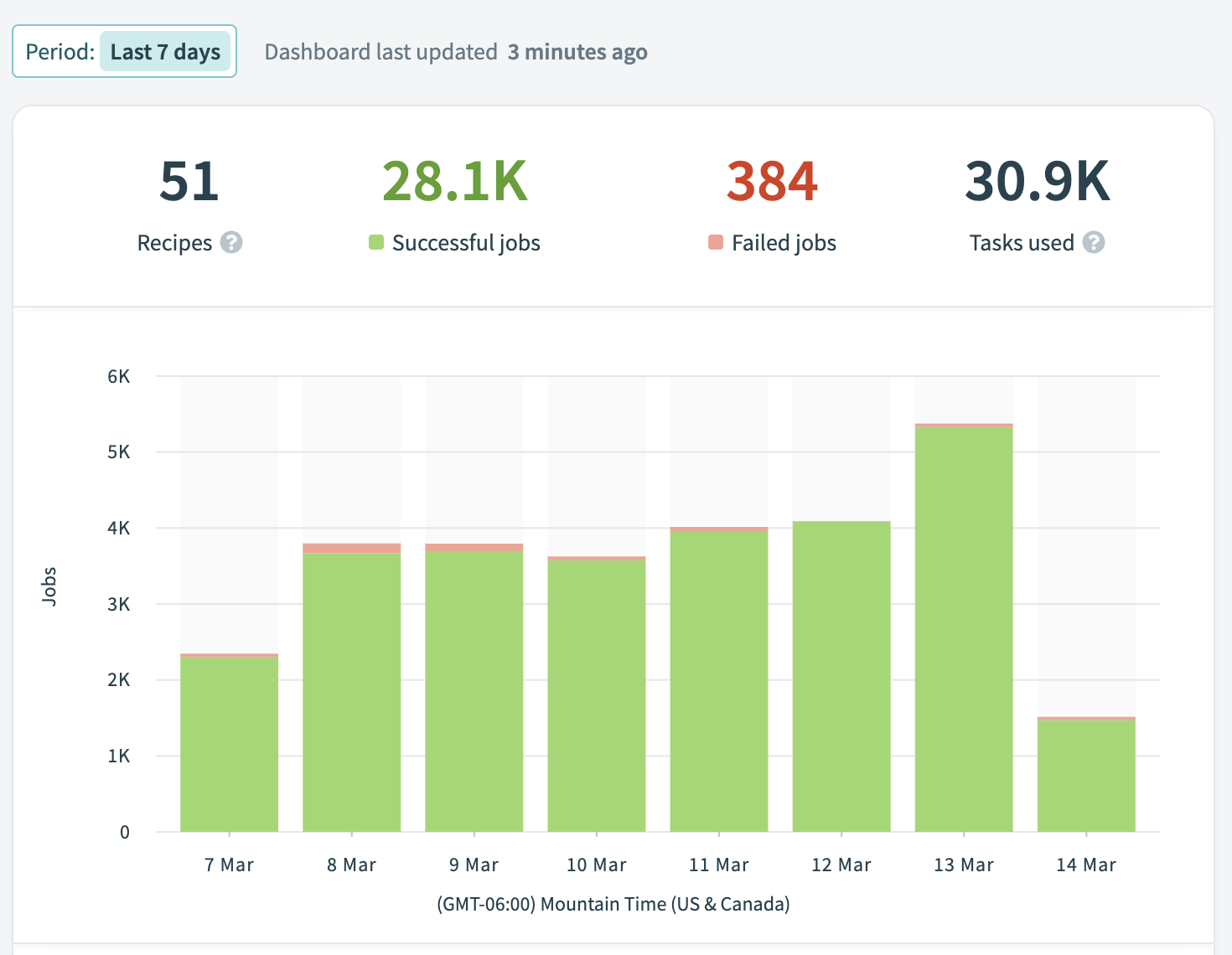Select the 7 Mar green bar
The height and width of the screenshot is (955, 1232).
[x=229, y=744]
